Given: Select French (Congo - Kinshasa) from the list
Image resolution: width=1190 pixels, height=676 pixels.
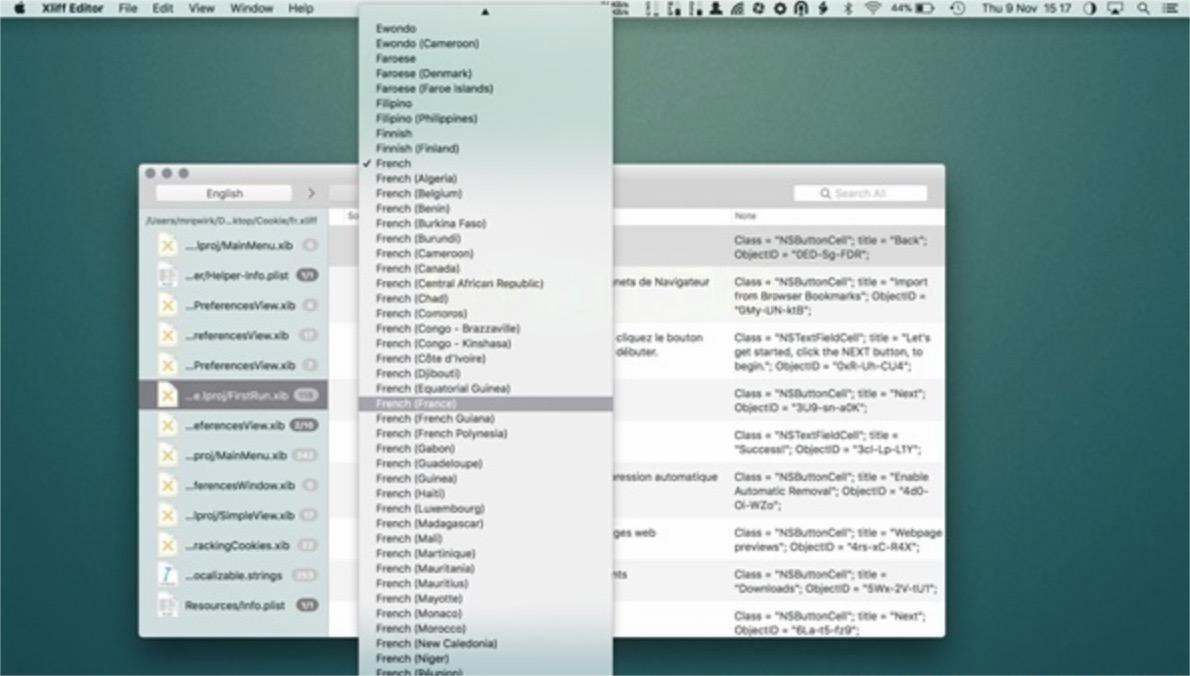Looking at the screenshot, I should [x=486, y=344].
